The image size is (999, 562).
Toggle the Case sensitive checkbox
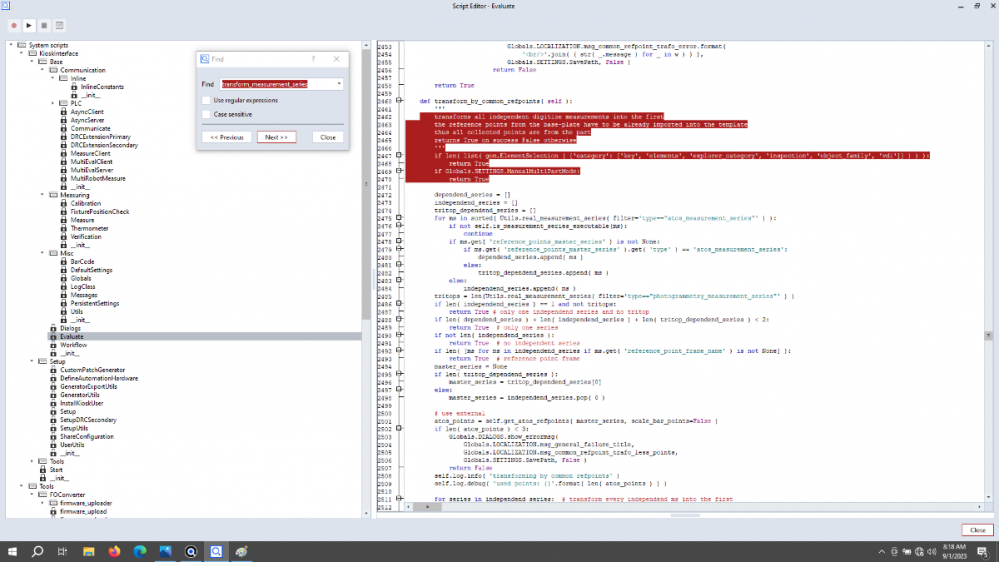click(x=206, y=115)
